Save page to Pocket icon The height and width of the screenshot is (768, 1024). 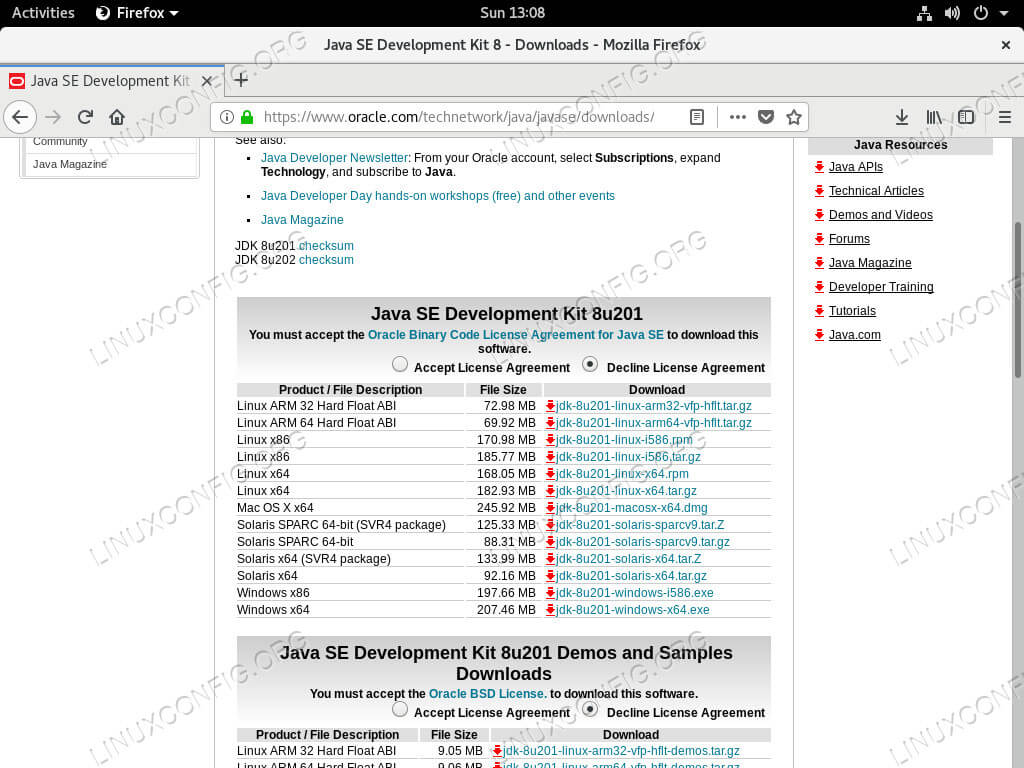click(766, 118)
